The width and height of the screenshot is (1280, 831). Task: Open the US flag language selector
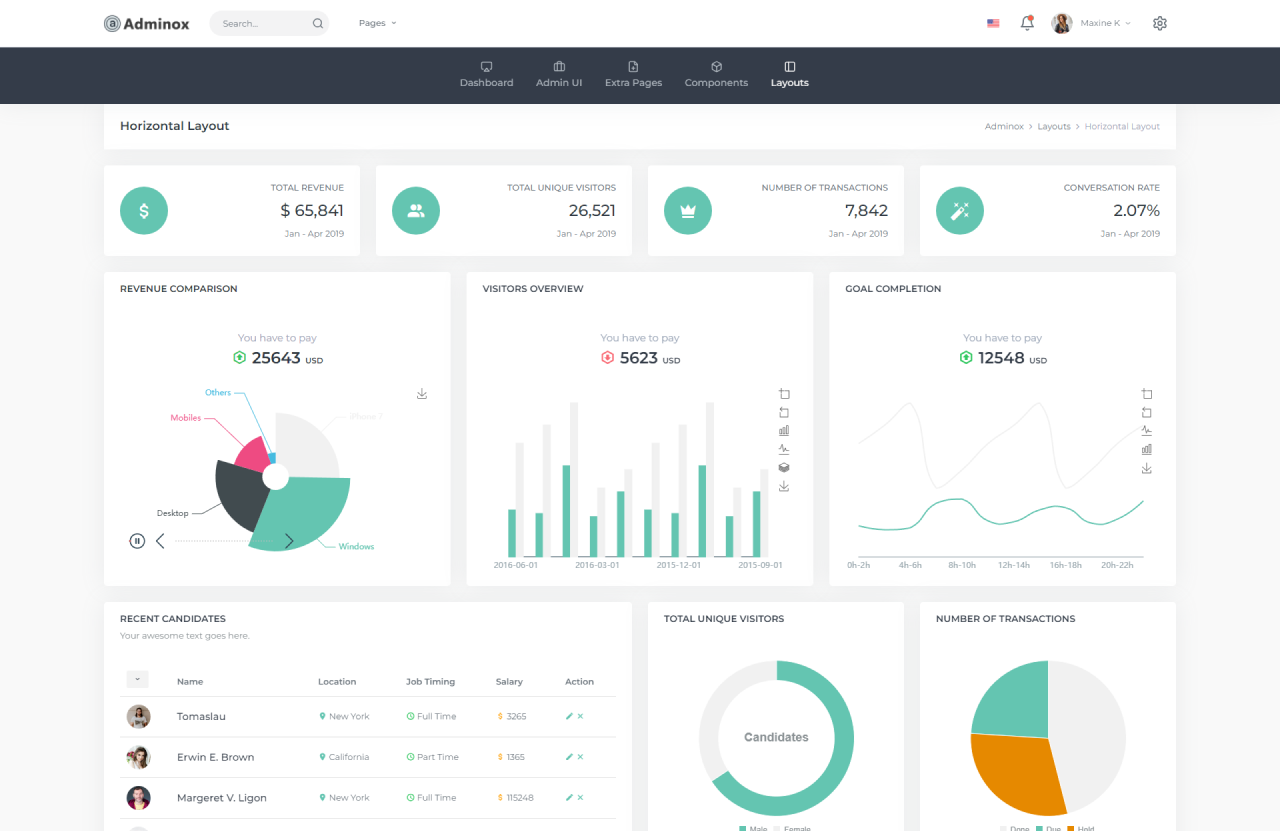pos(993,23)
